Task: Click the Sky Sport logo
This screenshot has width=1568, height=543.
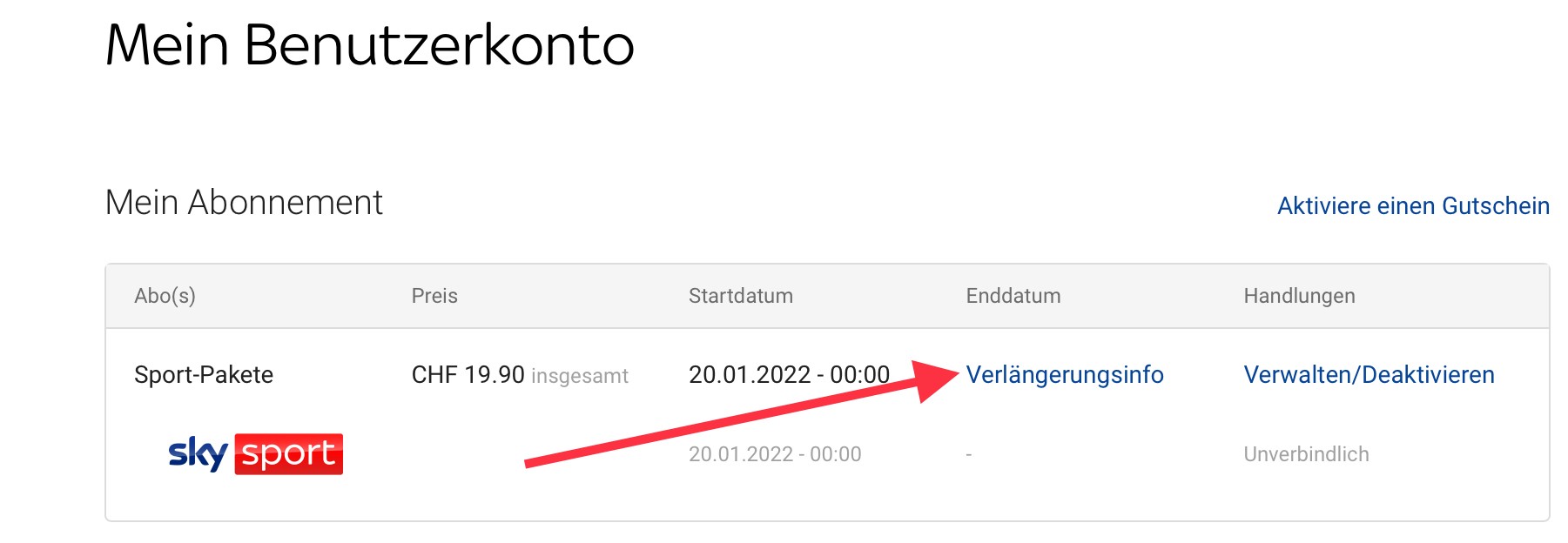Action: pos(255,453)
